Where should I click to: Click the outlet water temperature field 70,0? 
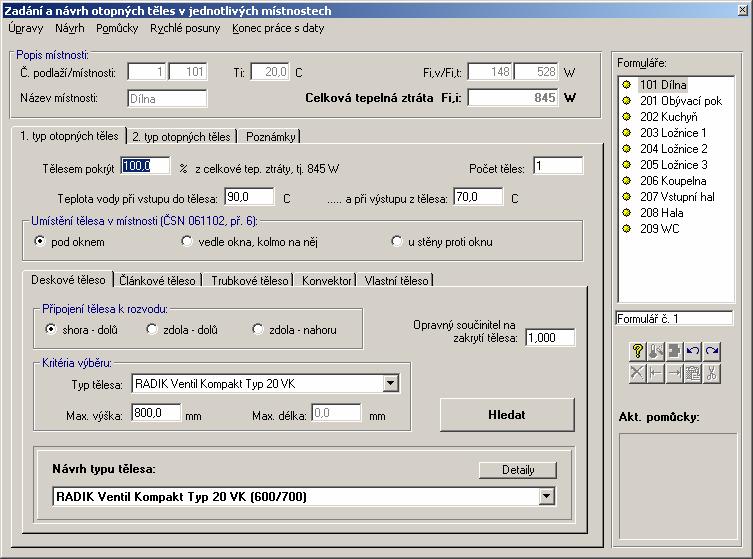[x=478, y=197]
